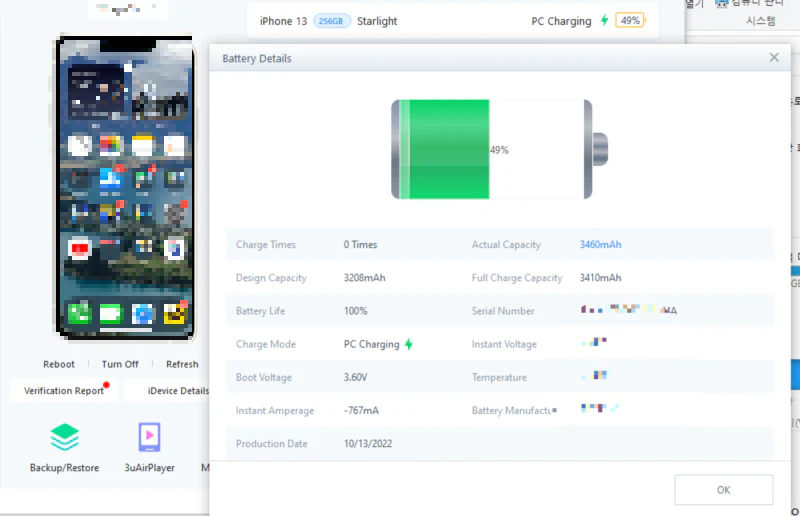
Task: Launch 3uAirPlayer icon
Action: point(149,437)
